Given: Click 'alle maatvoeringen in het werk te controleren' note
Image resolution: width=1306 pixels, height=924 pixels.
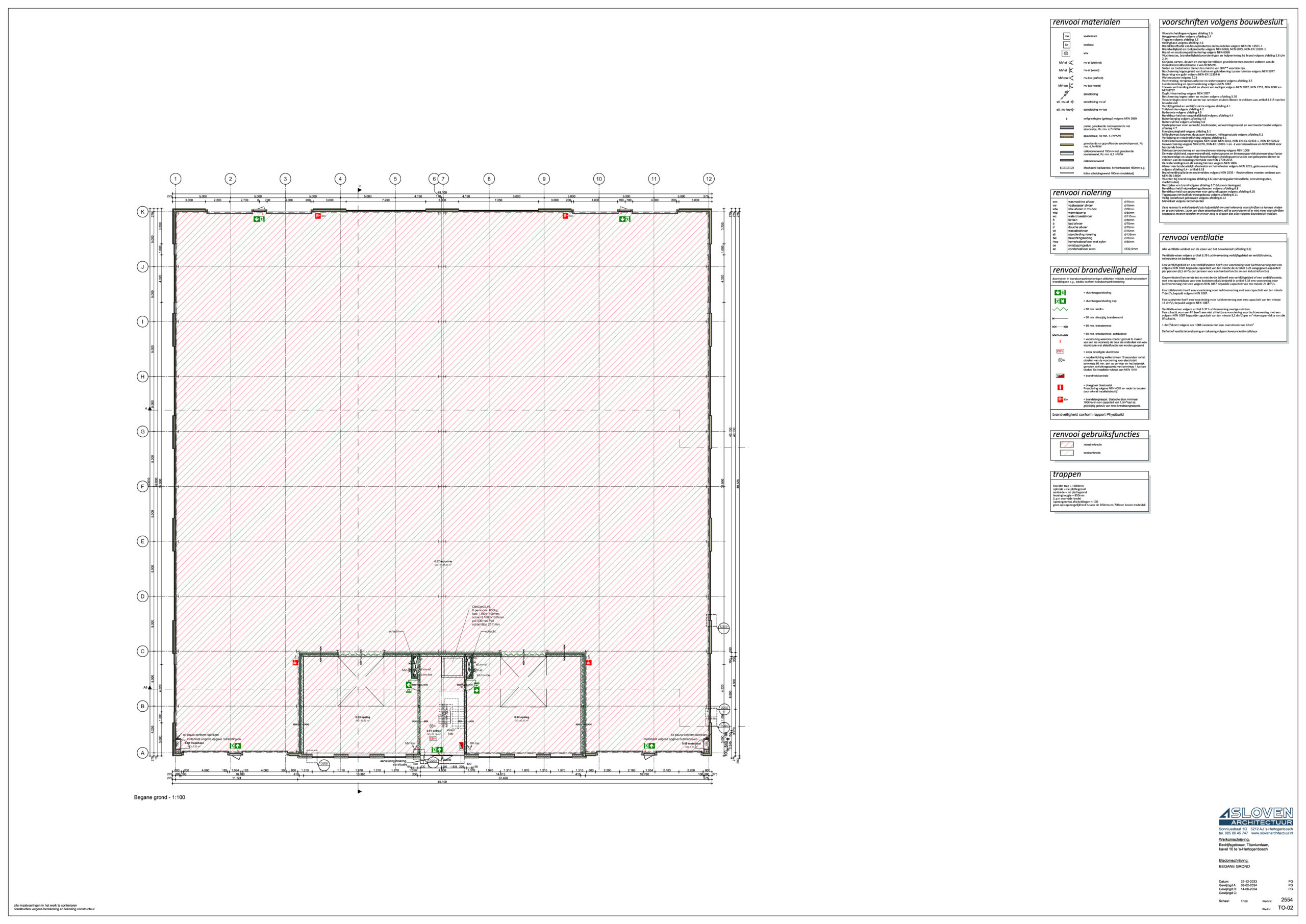Looking at the screenshot, I should (45, 906).
